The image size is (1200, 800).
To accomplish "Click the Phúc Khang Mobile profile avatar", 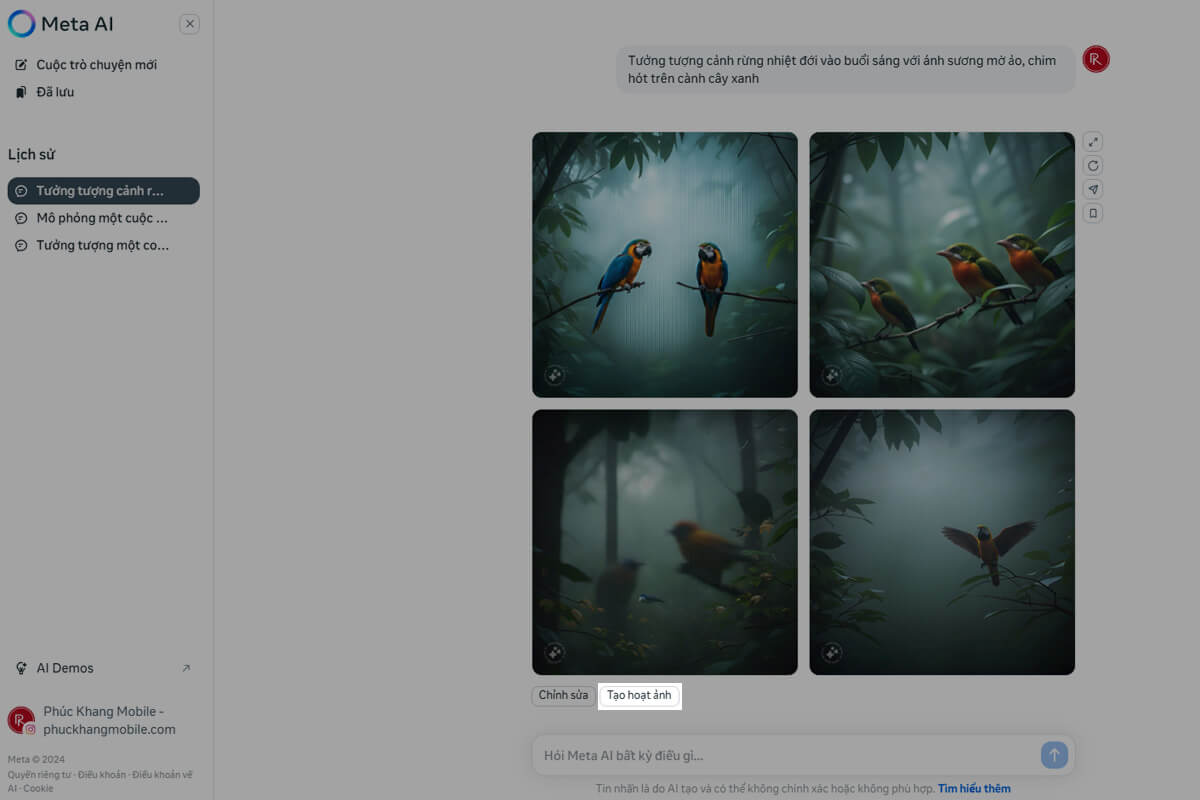I will click(21, 720).
